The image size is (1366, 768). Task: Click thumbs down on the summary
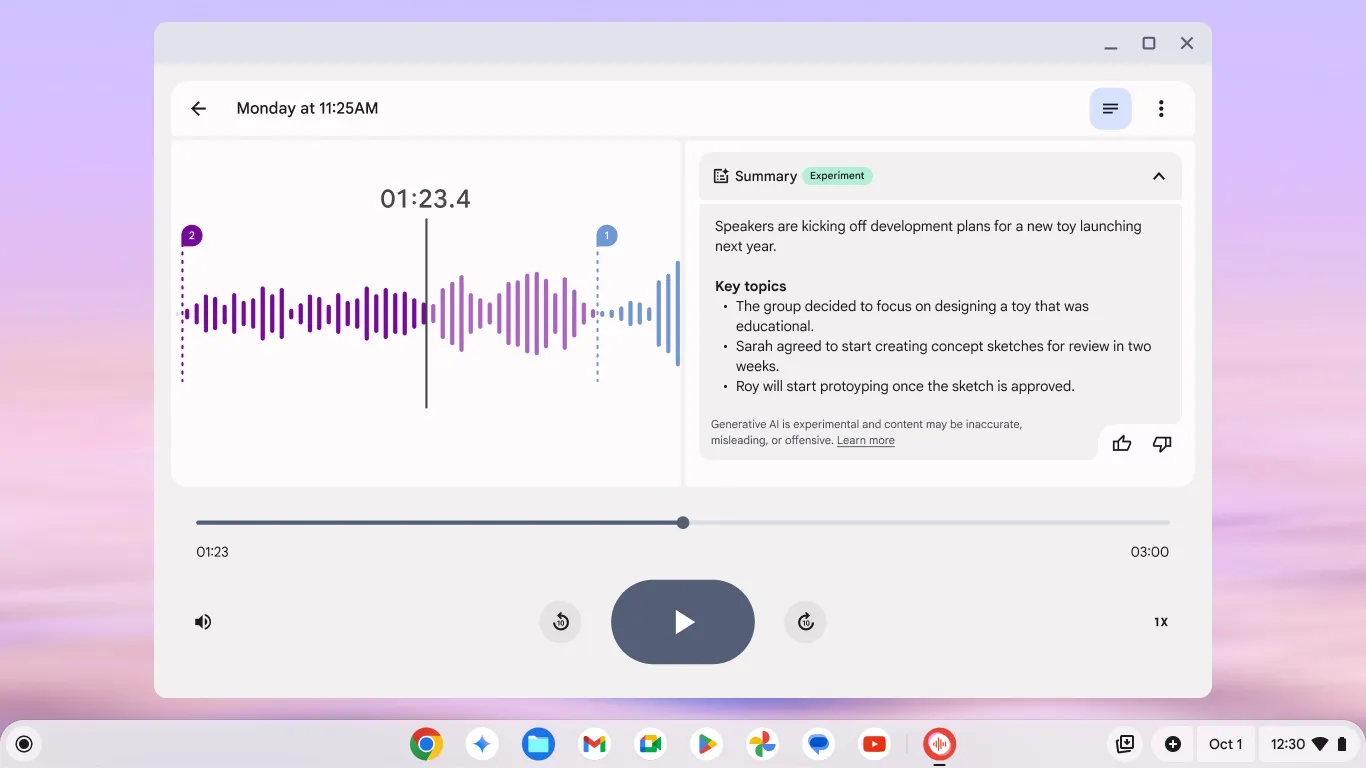pos(1161,444)
